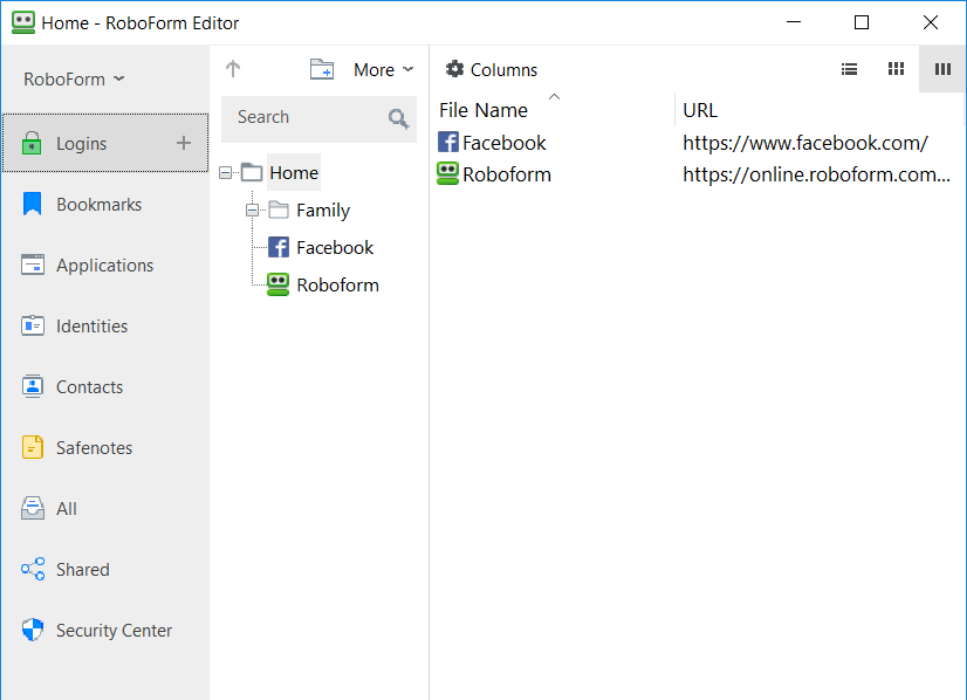Minimize the RoboForm Editor window
Screen dimensions: 967x700
tap(794, 22)
